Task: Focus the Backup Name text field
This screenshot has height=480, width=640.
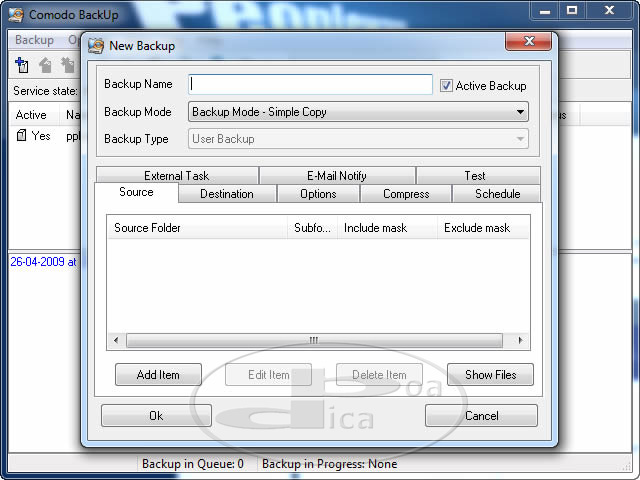Action: click(310, 85)
